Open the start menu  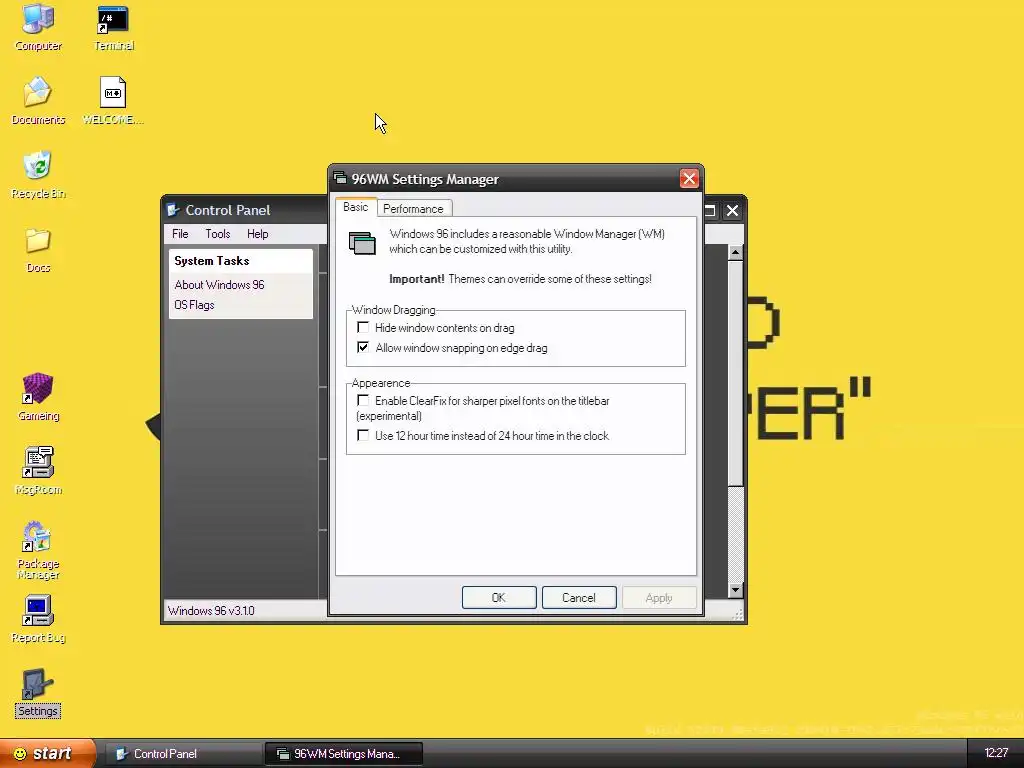[47, 754]
